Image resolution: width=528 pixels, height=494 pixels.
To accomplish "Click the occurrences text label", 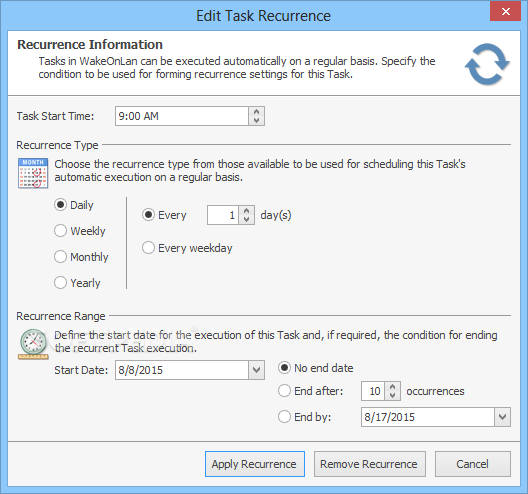I will click(x=435, y=391).
